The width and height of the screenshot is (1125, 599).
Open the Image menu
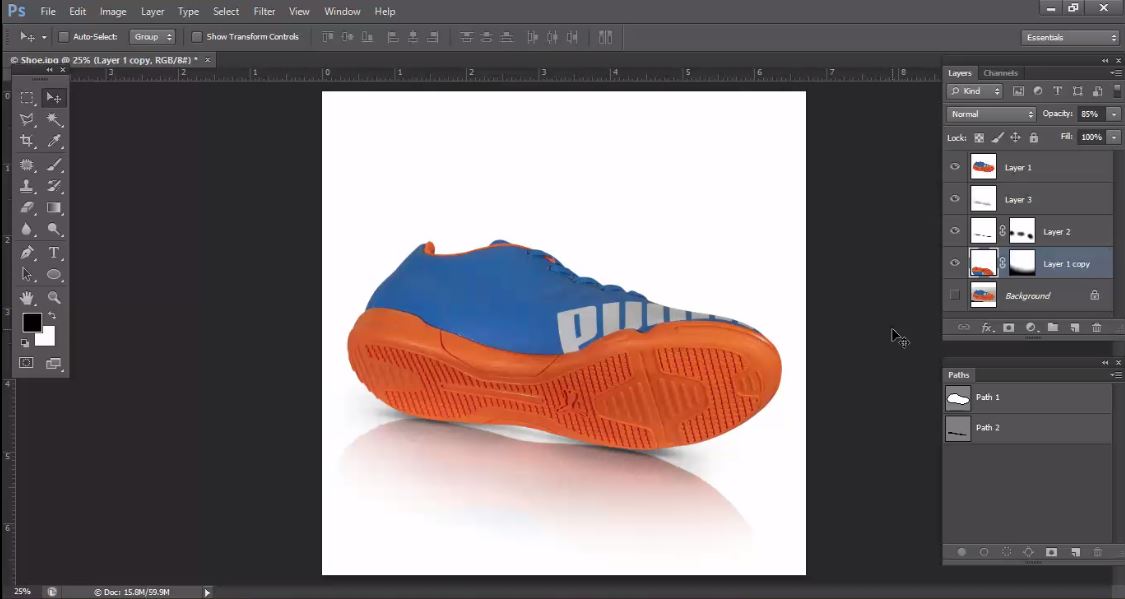click(113, 11)
